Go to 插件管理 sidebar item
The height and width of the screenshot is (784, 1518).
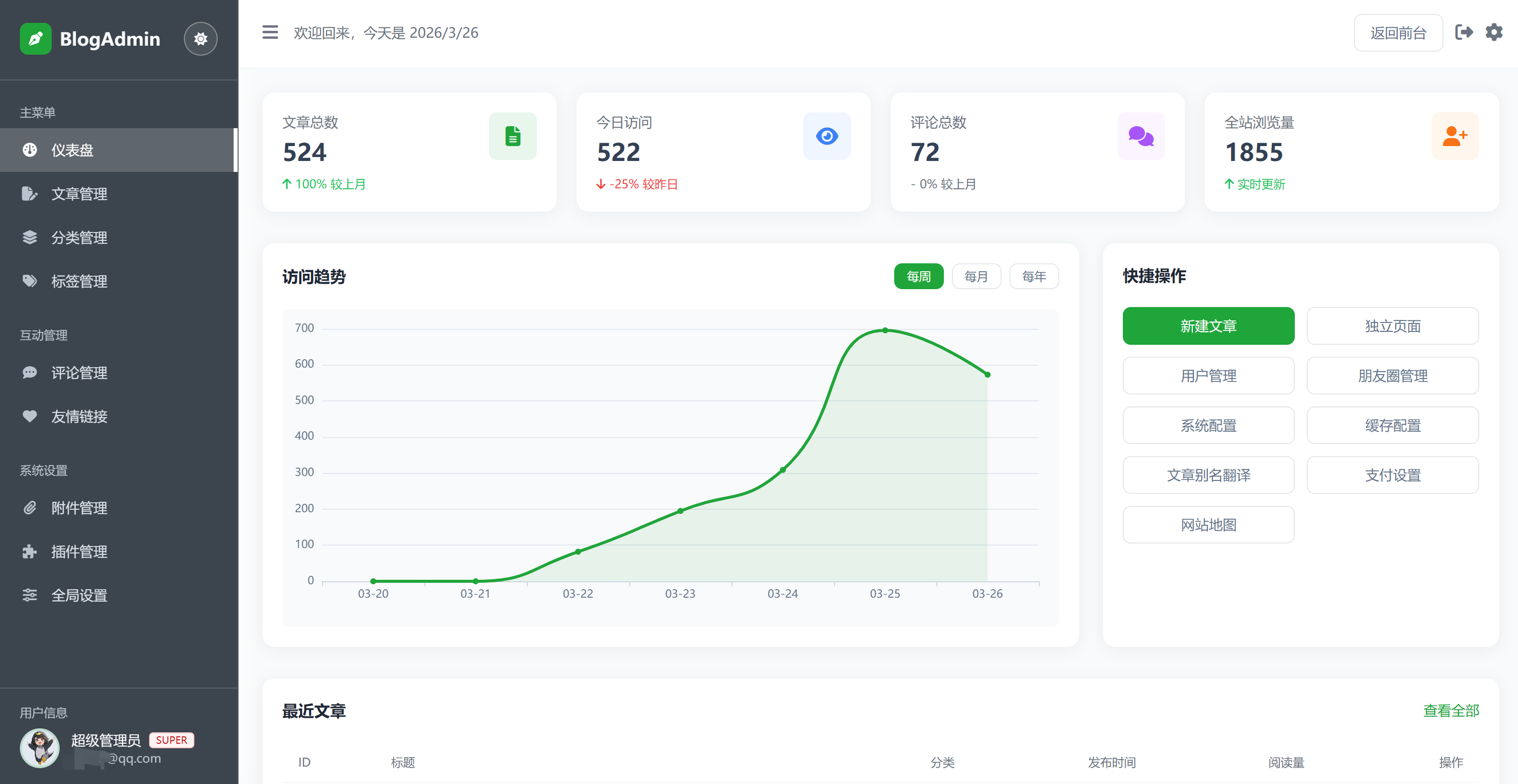[x=79, y=552]
